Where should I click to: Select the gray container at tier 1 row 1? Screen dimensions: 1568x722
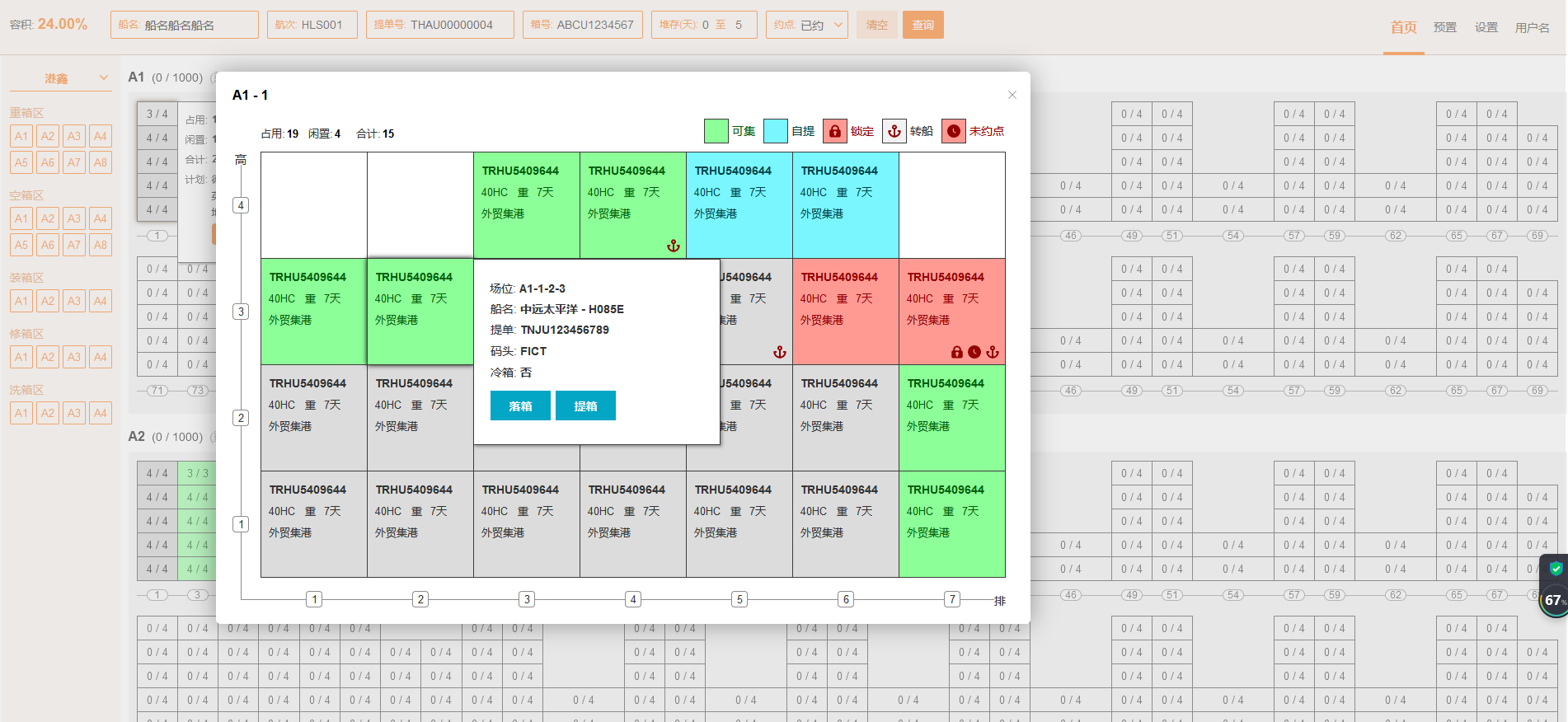[314, 524]
